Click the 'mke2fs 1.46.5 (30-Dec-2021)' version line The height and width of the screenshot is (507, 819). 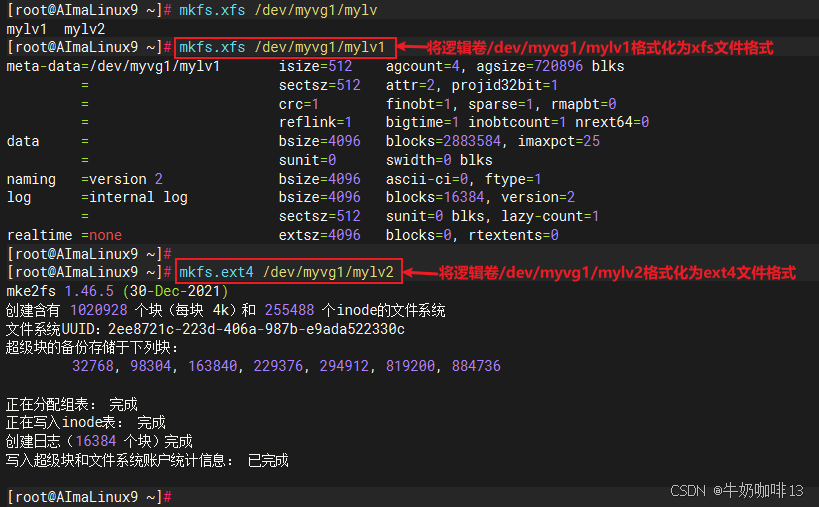tap(118, 291)
